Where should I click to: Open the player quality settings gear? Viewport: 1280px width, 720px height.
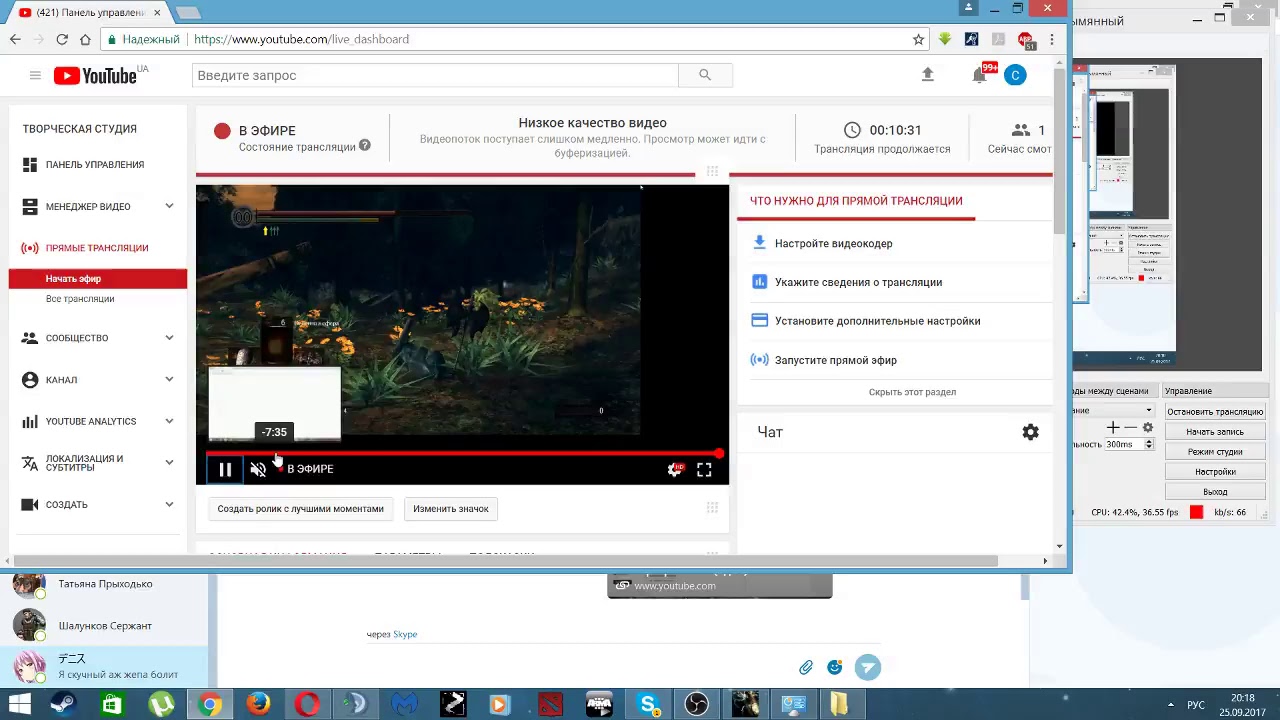675,469
